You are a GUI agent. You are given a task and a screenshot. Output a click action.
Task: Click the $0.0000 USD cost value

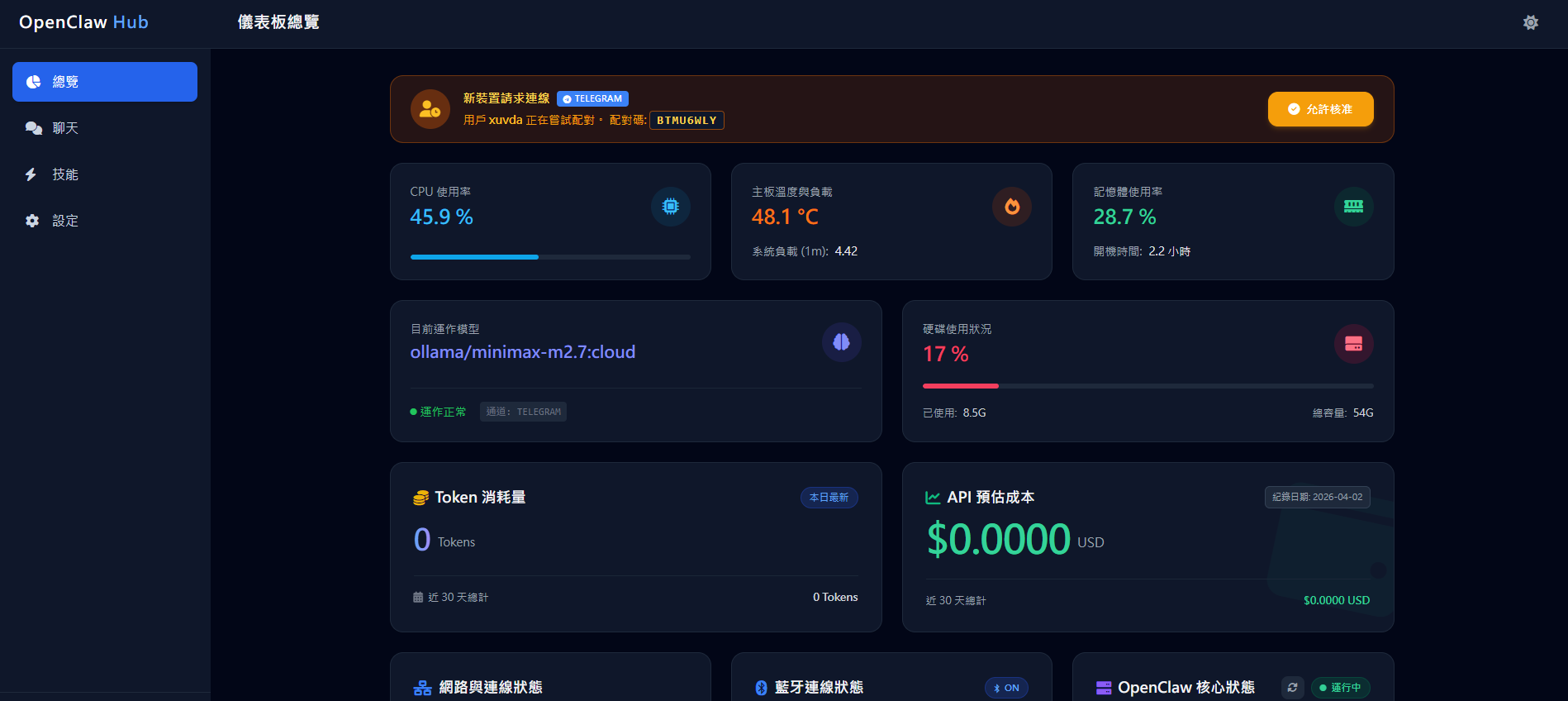(999, 539)
